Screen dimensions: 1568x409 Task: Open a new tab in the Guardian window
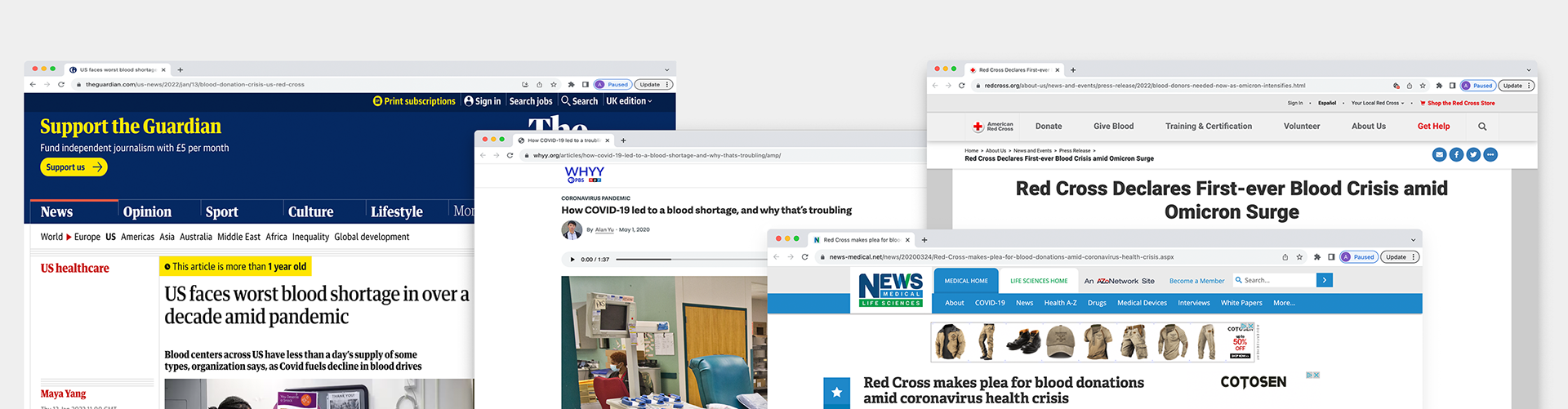tap(180, 69)
